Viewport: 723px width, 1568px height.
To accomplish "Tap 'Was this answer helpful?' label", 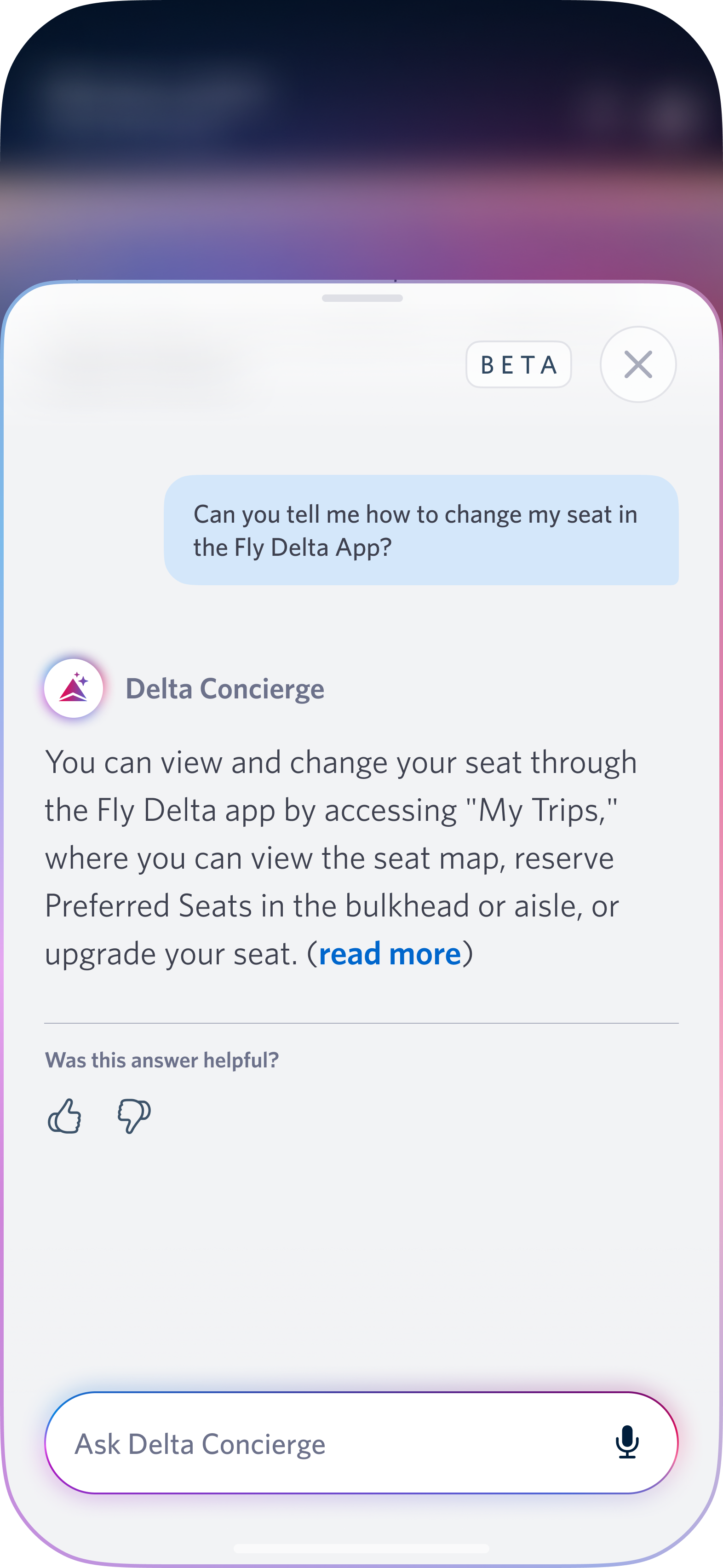I will (x=162, y=1060).
